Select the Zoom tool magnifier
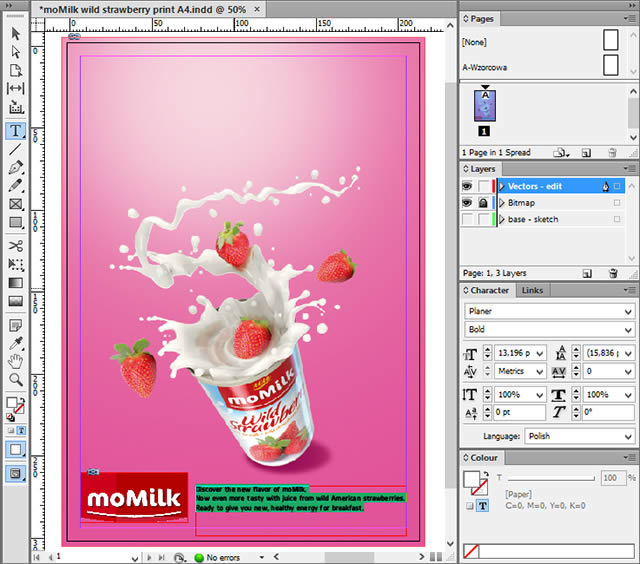 pyautogui.click(x=16, y=380)
